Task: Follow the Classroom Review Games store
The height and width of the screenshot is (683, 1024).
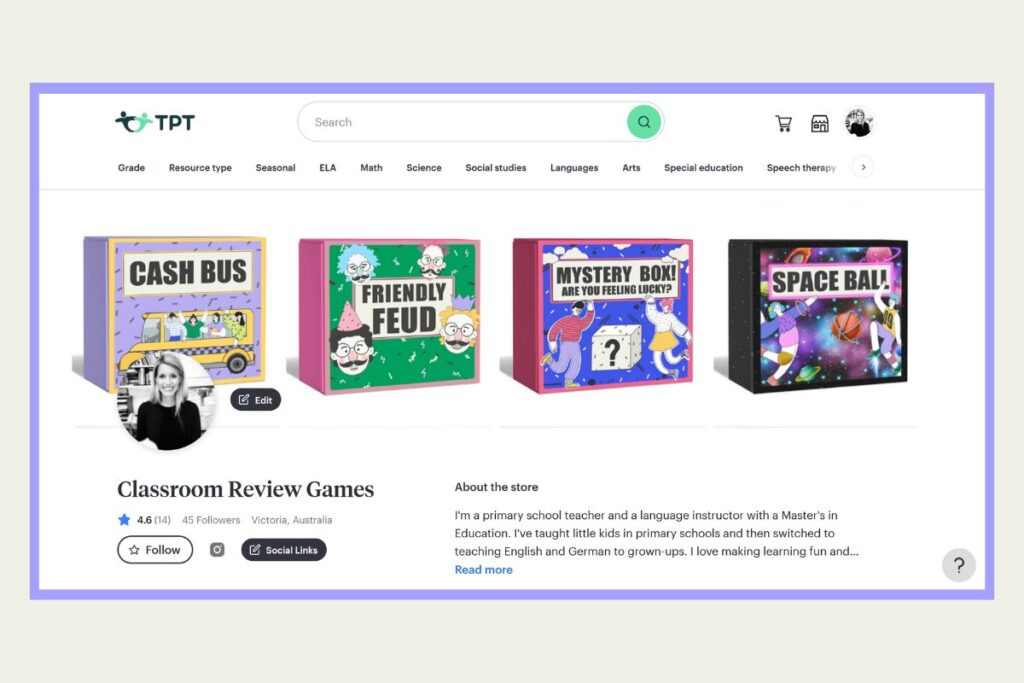Action: (x=155, y=550)
